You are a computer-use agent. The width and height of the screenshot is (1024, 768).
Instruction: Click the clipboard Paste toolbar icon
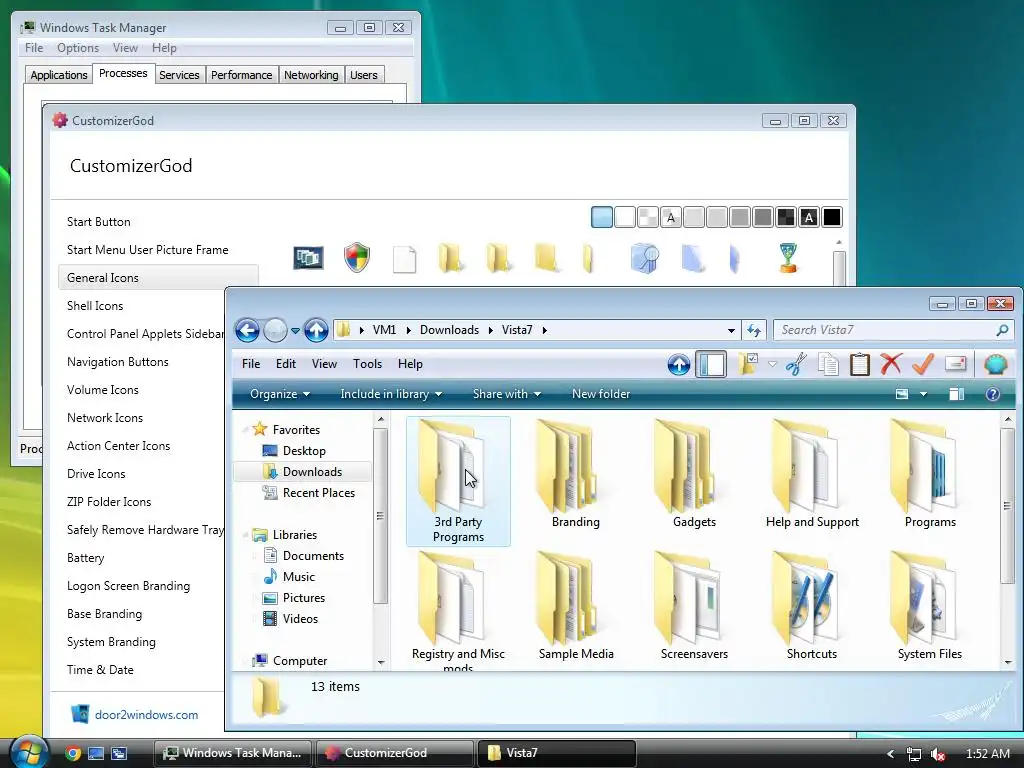[x=859, y=364]
